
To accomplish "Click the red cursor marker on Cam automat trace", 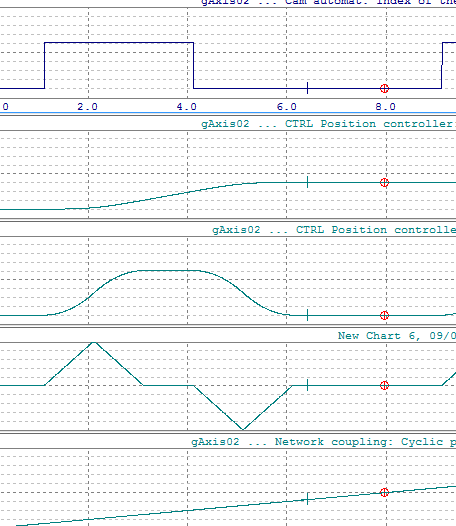I will tap(384, 89).
